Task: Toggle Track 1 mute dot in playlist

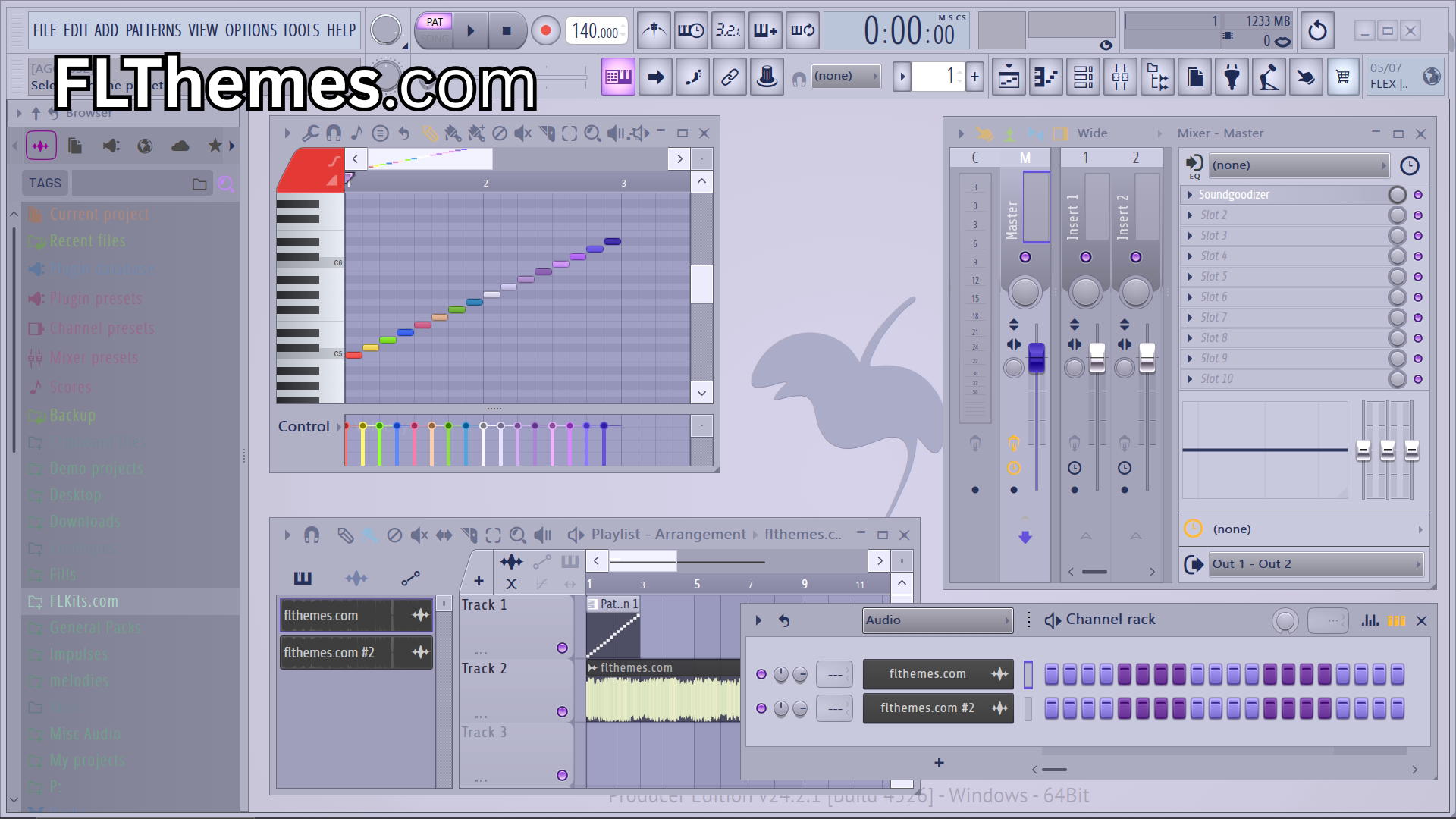Action: click(562, 648)
